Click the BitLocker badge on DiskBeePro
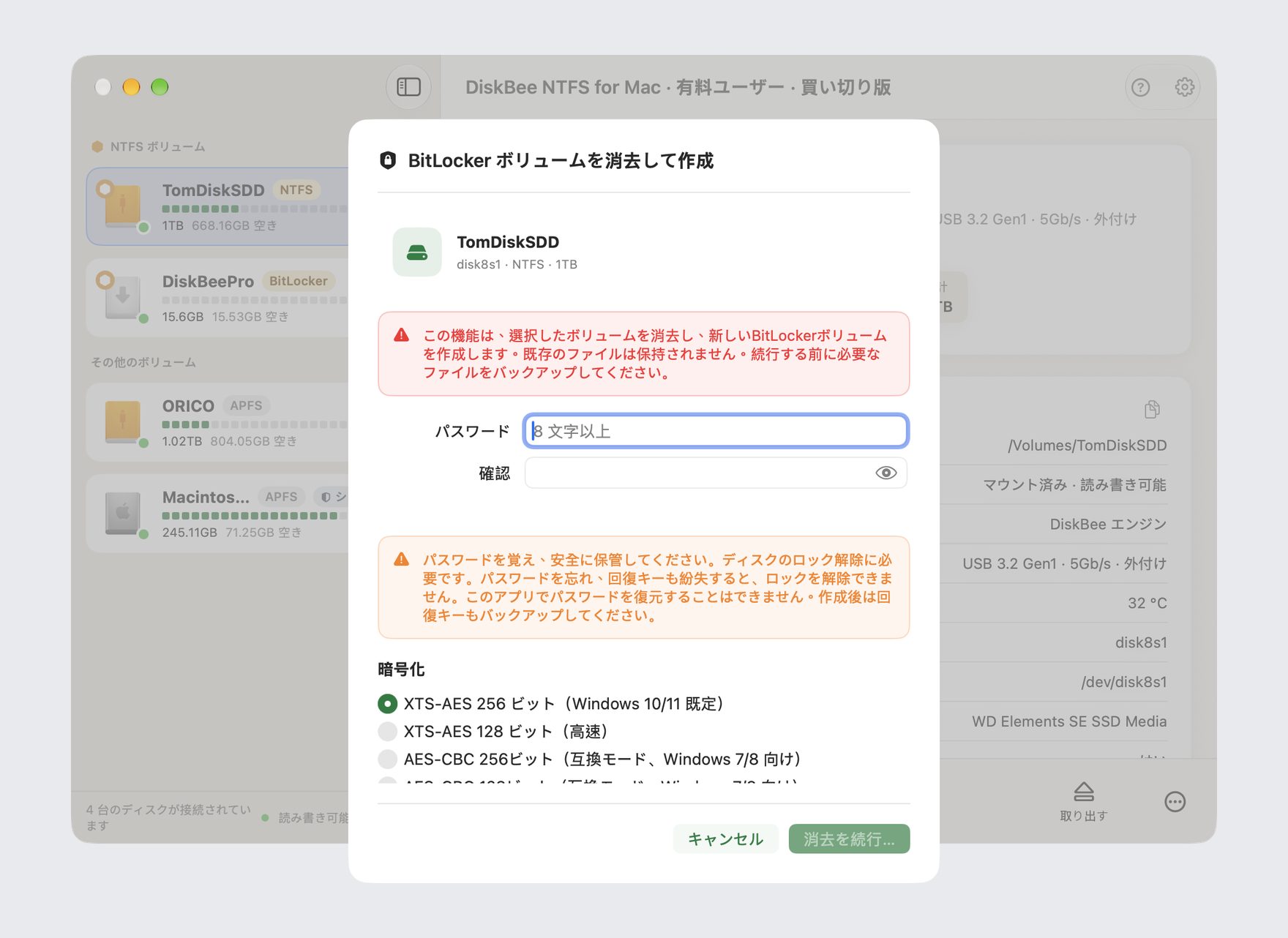The height and width of the screenshot is (938, 1288). coord(299,281)
